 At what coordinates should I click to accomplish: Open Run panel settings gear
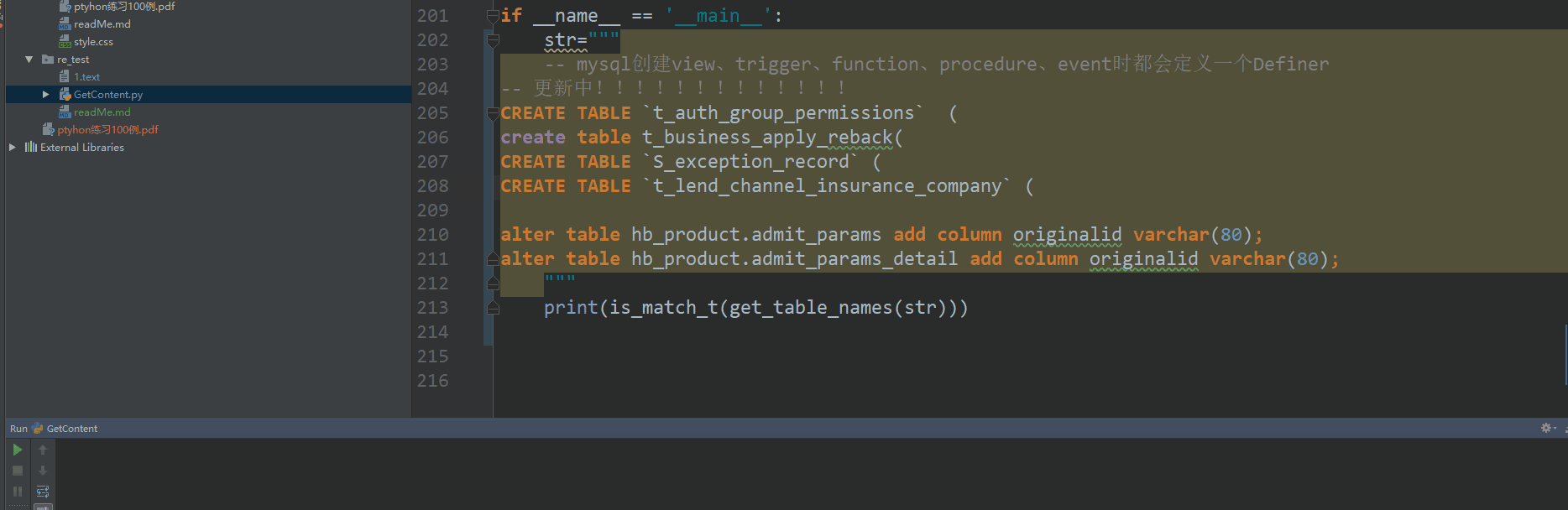click(x=1546, y=428)
